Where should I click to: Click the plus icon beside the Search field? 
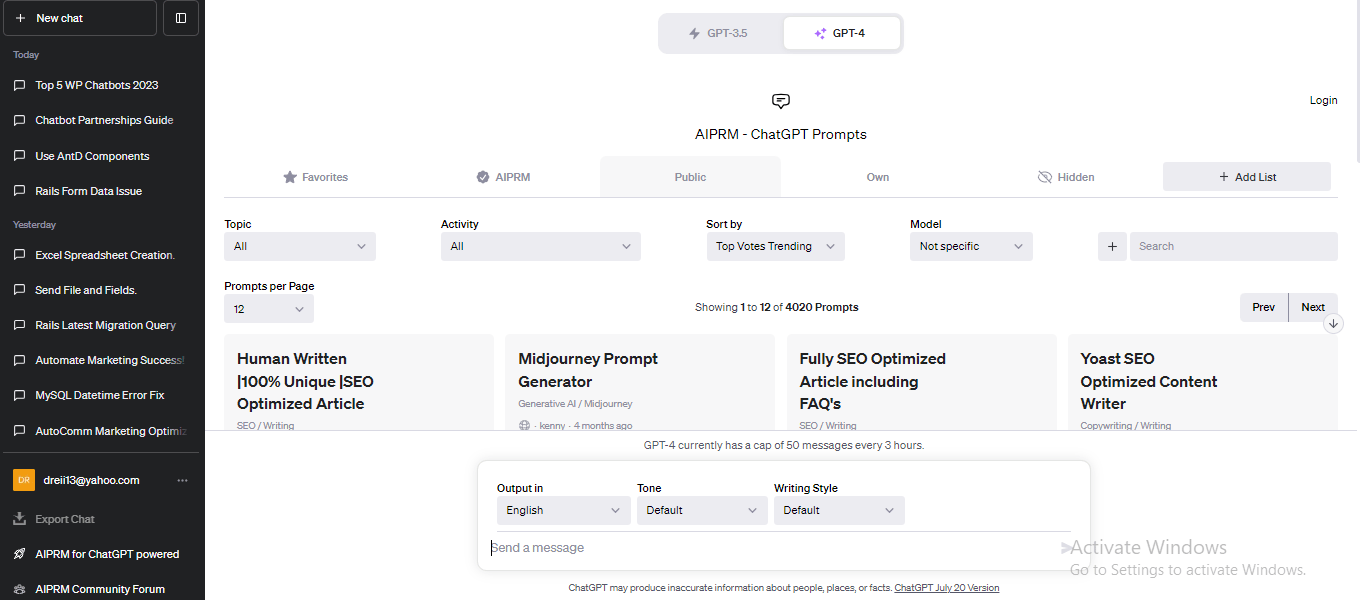1112,246
